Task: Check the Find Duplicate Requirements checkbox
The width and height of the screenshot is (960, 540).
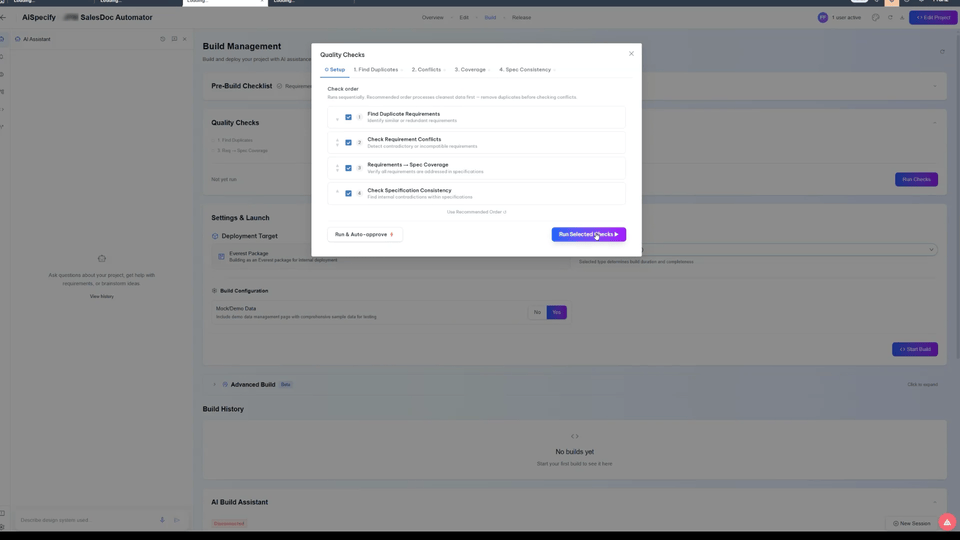Action: pyautogui.click(x=348, y=117)
